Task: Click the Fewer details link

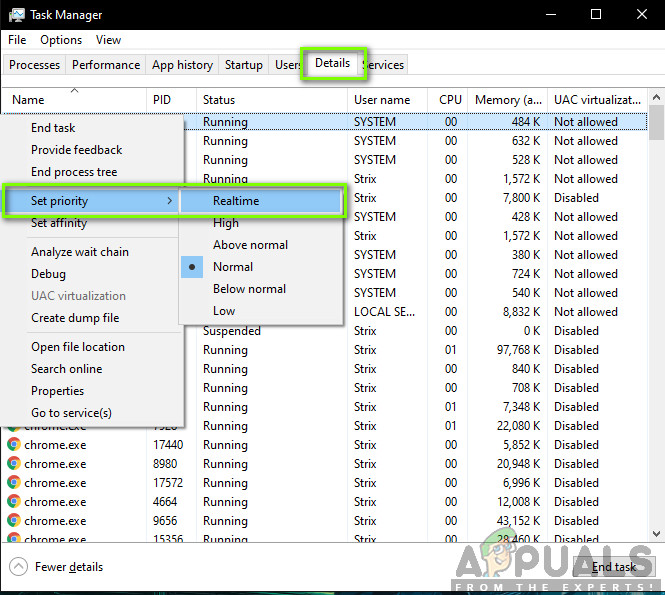Action: pos(69,567)
